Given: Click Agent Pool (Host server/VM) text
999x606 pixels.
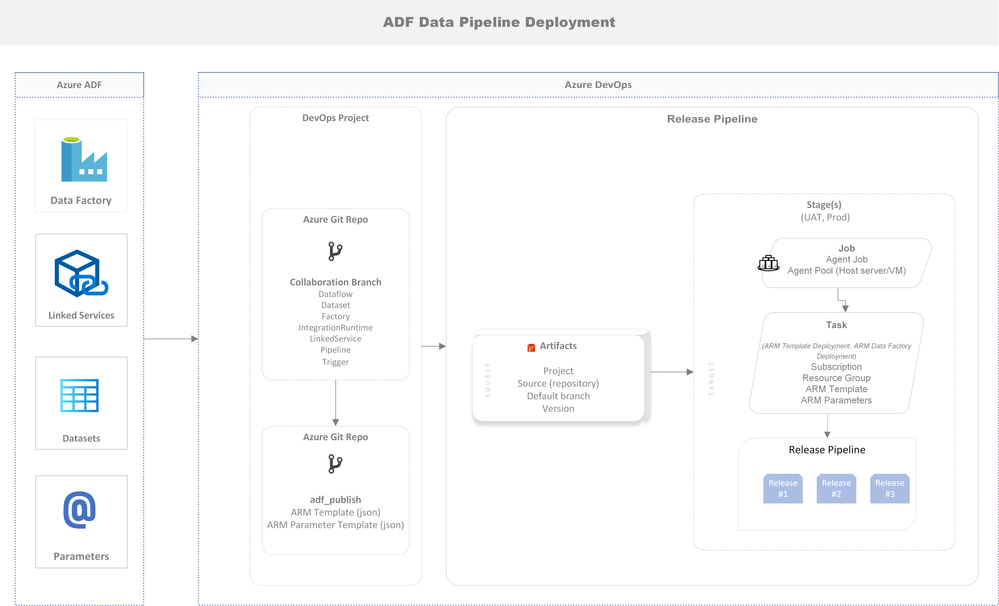Looking at the screenshot, I should coord(847,271).
